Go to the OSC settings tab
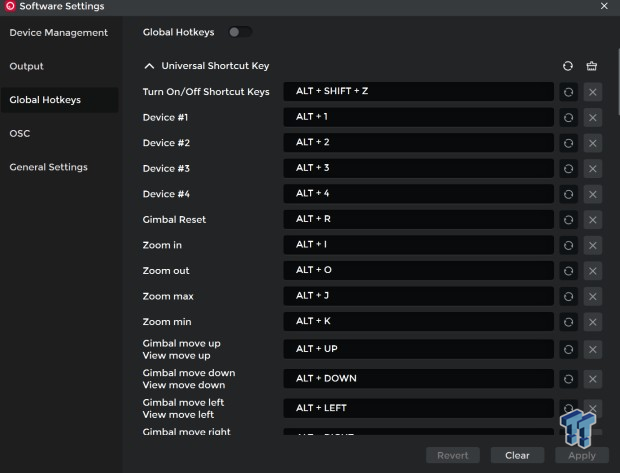This screenshot has height=473, width=620. (x=19, y=133)
